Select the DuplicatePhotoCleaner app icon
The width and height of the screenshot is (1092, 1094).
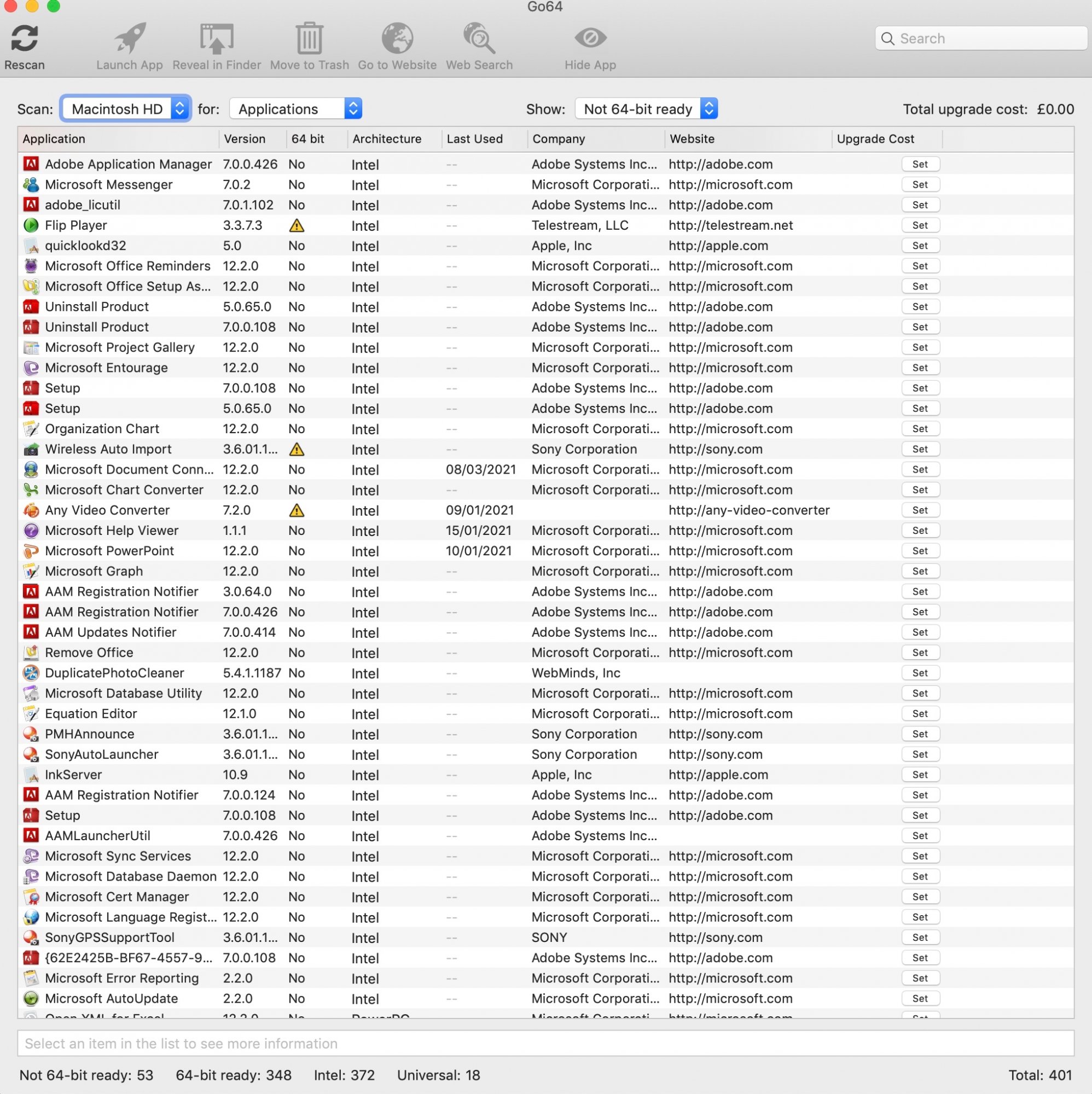coord(31,673)
